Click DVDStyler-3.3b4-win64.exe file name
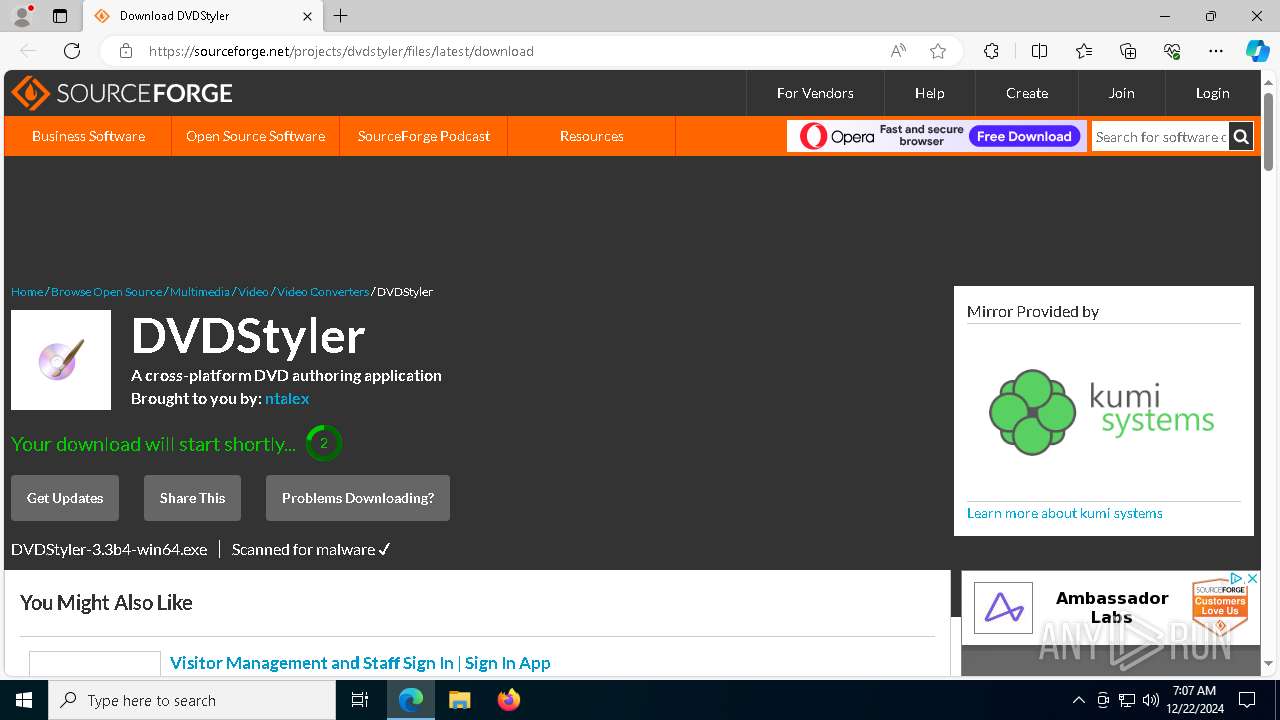Image resolution: width=1280 pixels, height=720 pixels. tap(109, 549)
